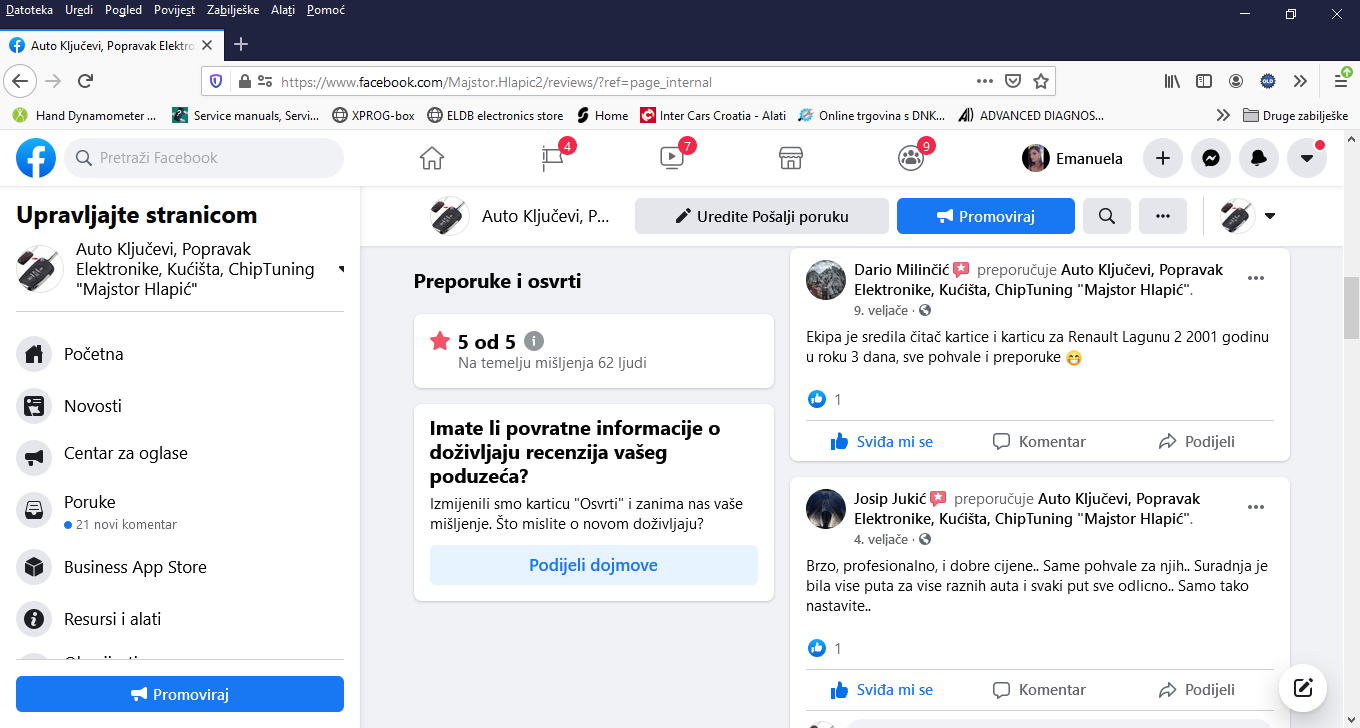
Task: Click the top Promoviraj button
Action: point(986,216)
